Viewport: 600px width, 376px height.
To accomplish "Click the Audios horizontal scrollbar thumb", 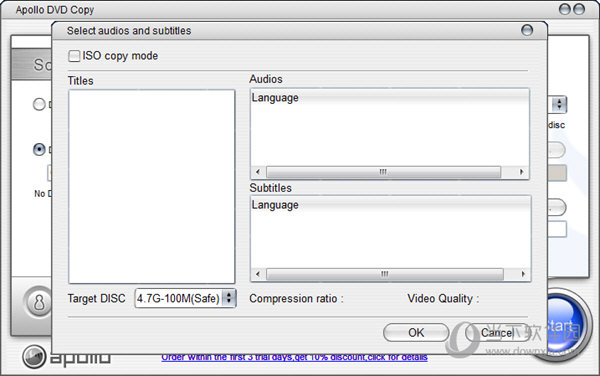I will point(383,172).
